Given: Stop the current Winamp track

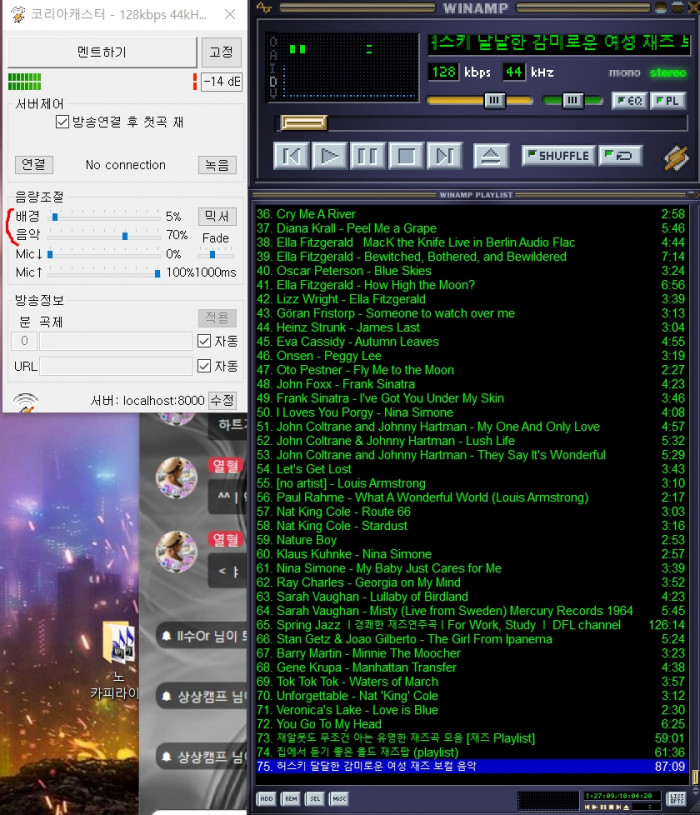Looking at the screenshot, I should tap(406, 155).
